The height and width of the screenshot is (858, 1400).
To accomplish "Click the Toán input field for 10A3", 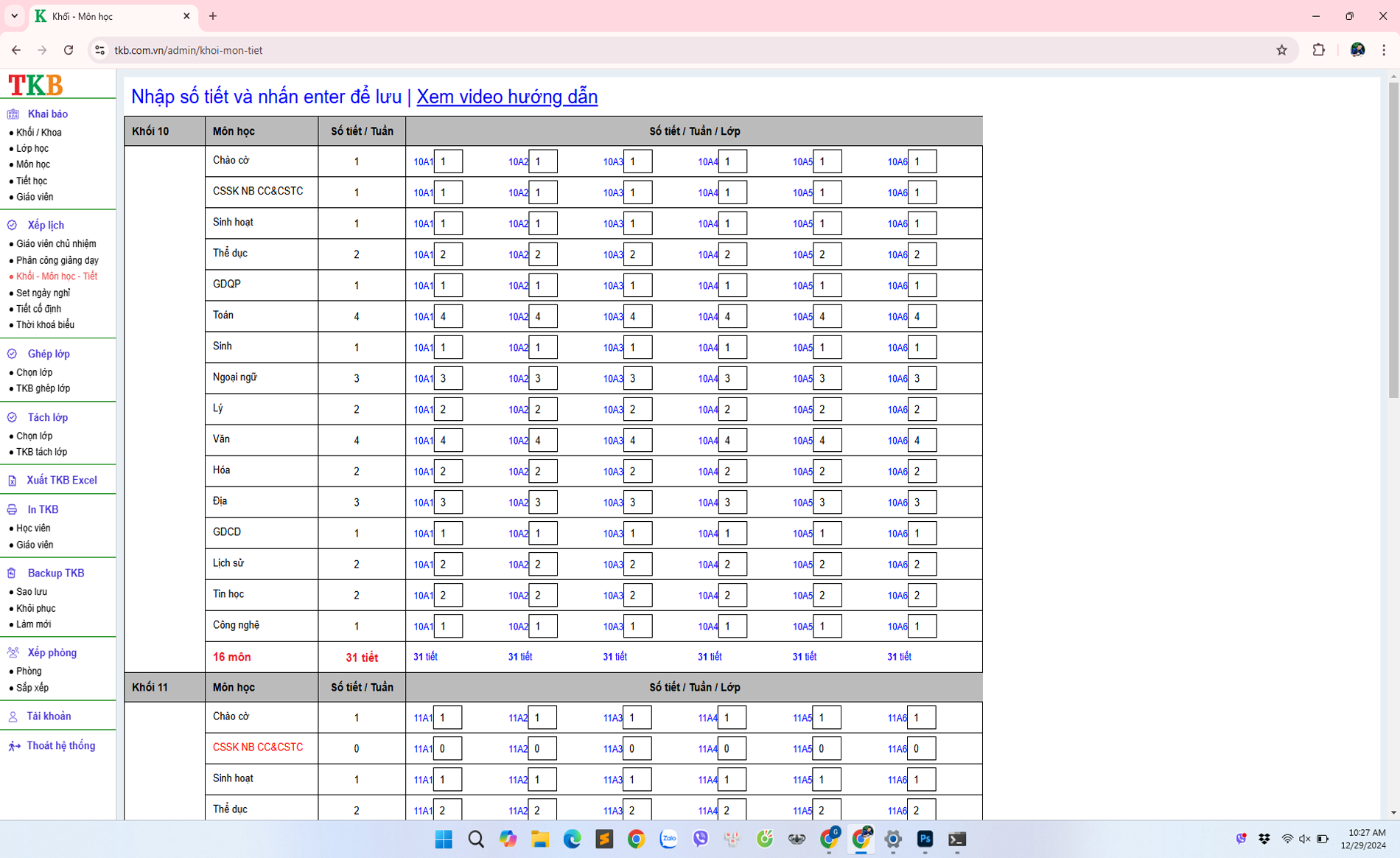I will (x=637, y=316).
